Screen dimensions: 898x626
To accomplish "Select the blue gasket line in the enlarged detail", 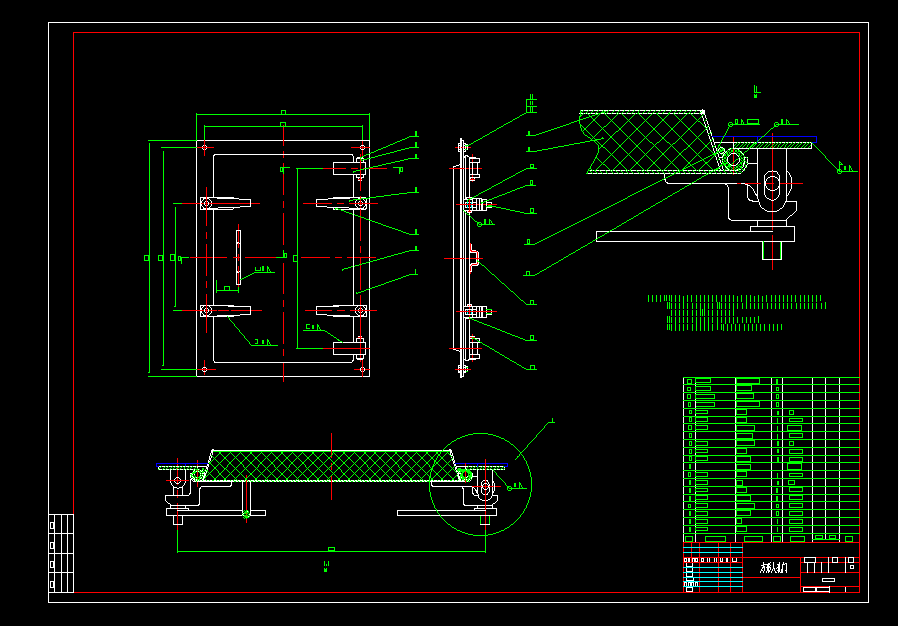I will click(x=764, y=139).
